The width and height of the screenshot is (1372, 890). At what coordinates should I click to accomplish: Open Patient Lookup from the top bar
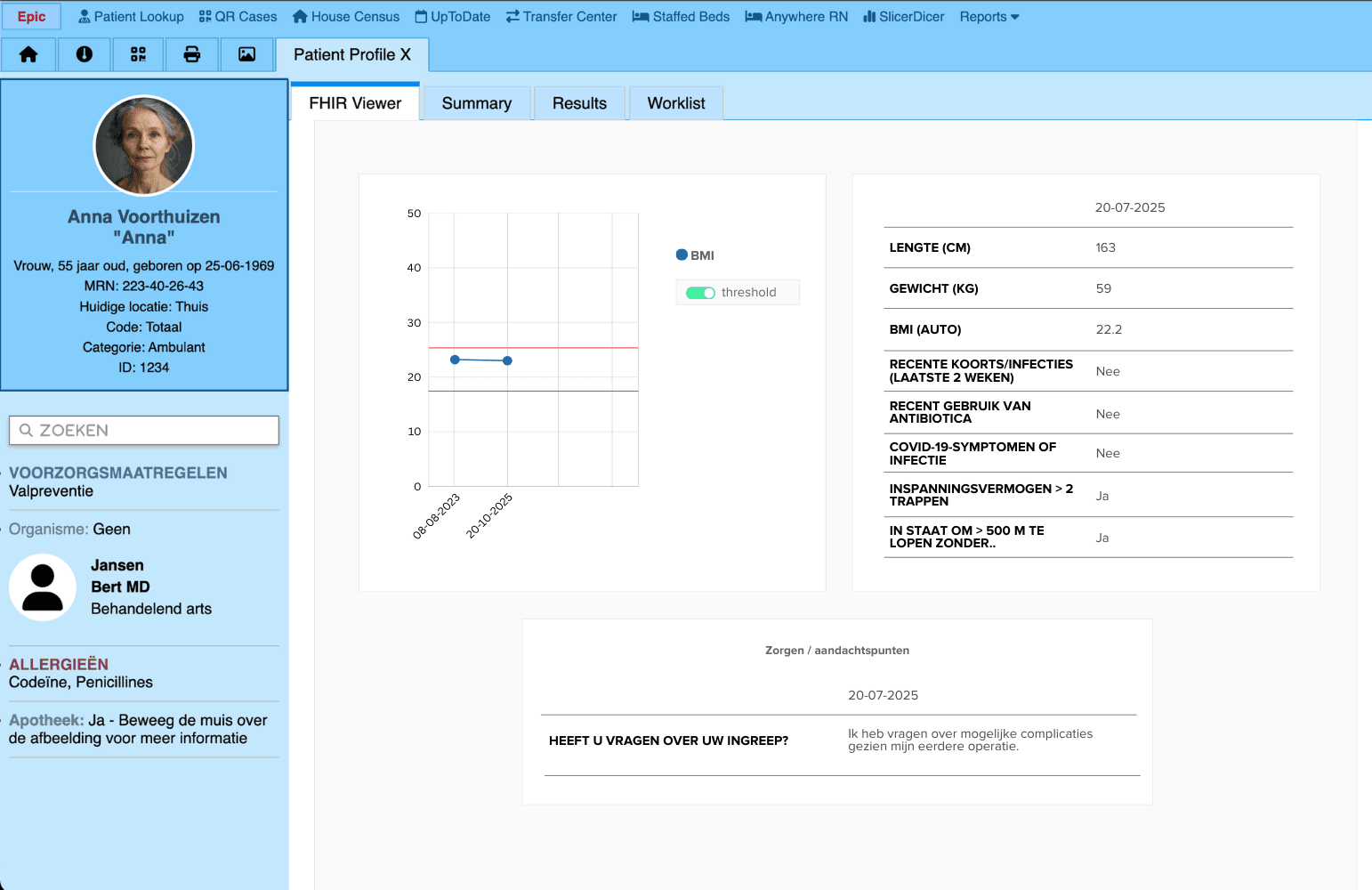coord(131,16)
